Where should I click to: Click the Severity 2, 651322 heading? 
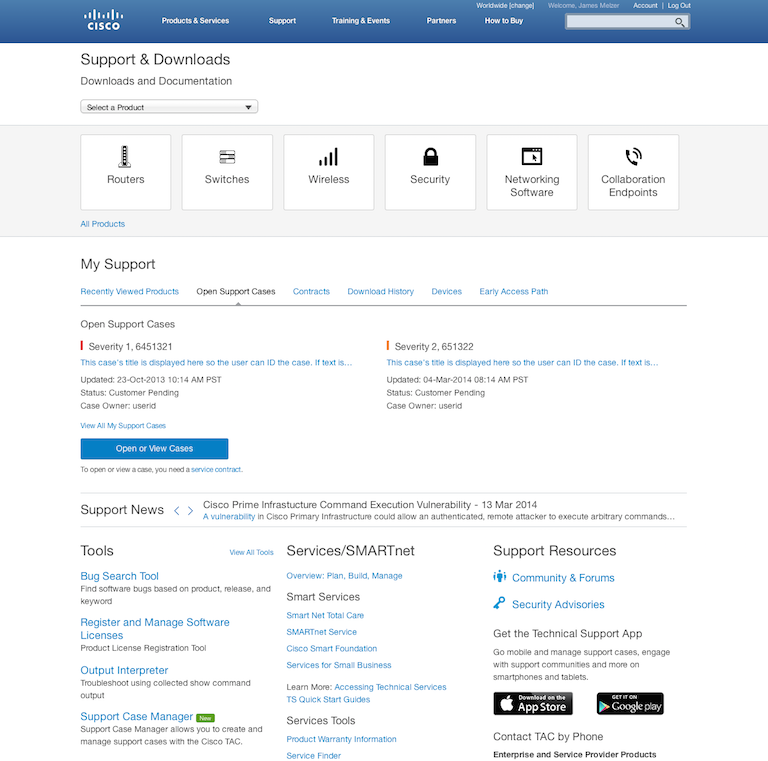[434, 347]
